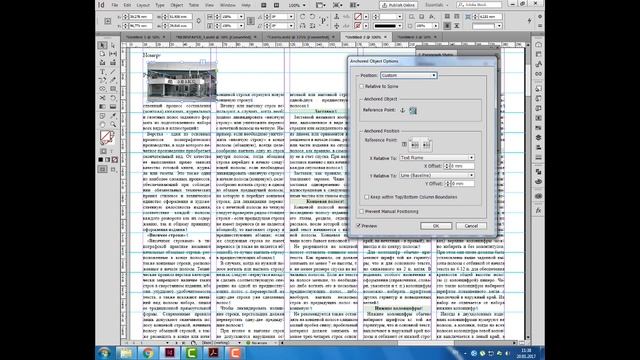Screen dimensions: 640x360
Task: Open InDesign from the Windows taskbar
Action: 170,352
